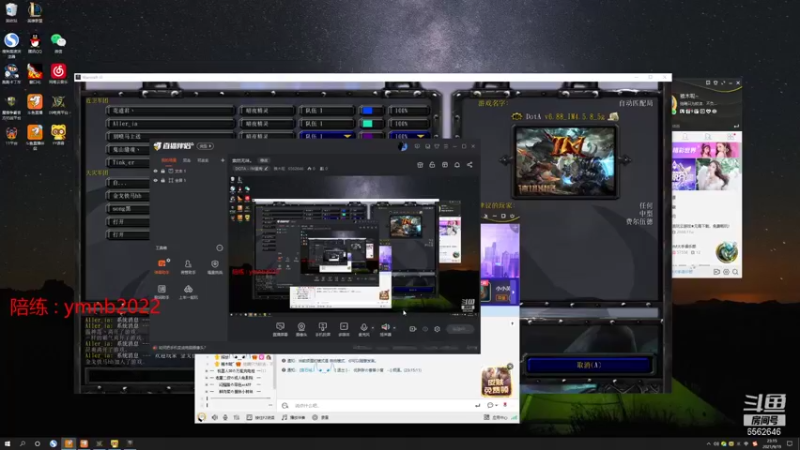The height and width of the screenshot is (450, 800).
Task: Open the person-shaped tool icon in toolbox
Action: [x=188, y=264]
